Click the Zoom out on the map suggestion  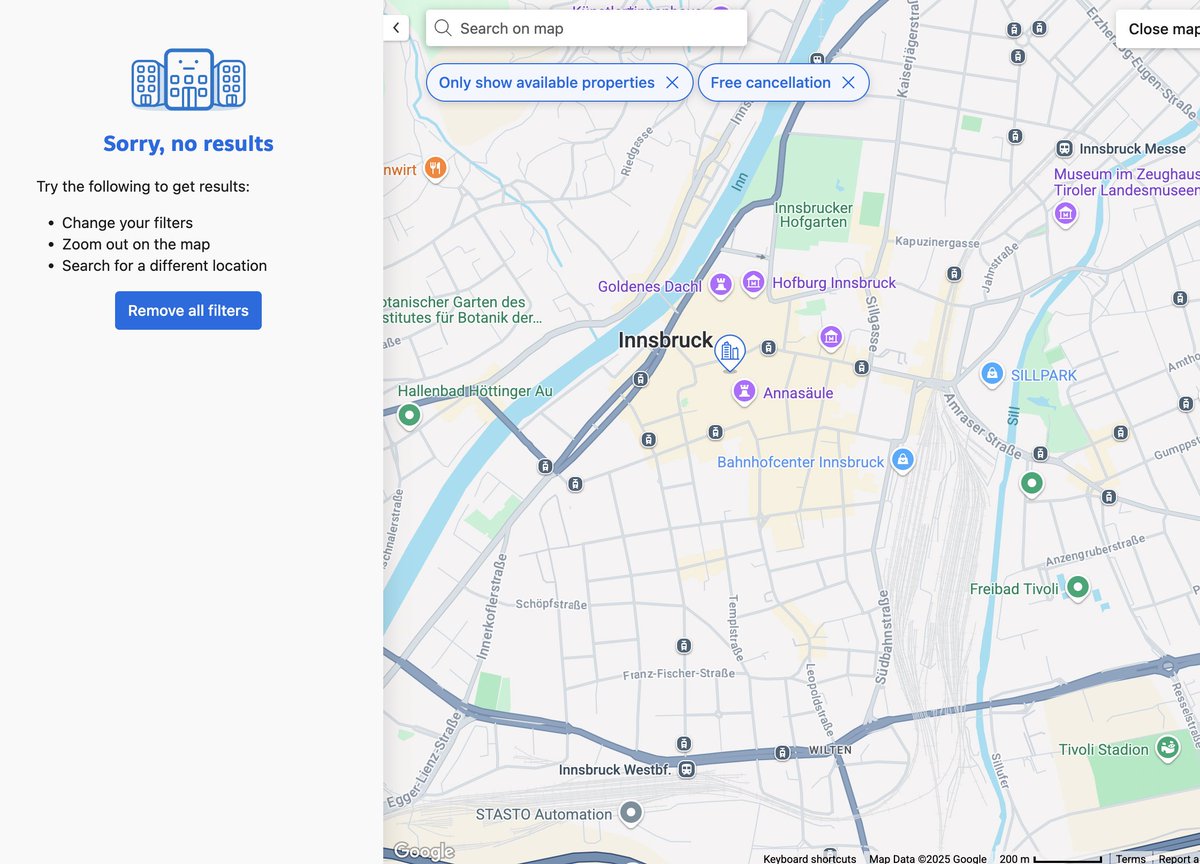(136, 244)
